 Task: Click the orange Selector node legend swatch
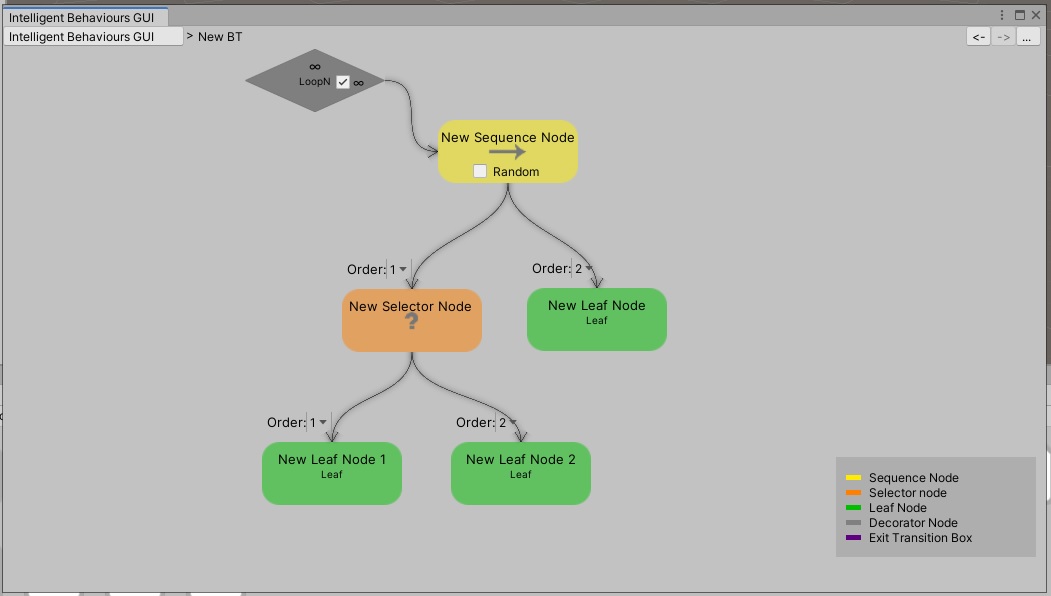853,493
